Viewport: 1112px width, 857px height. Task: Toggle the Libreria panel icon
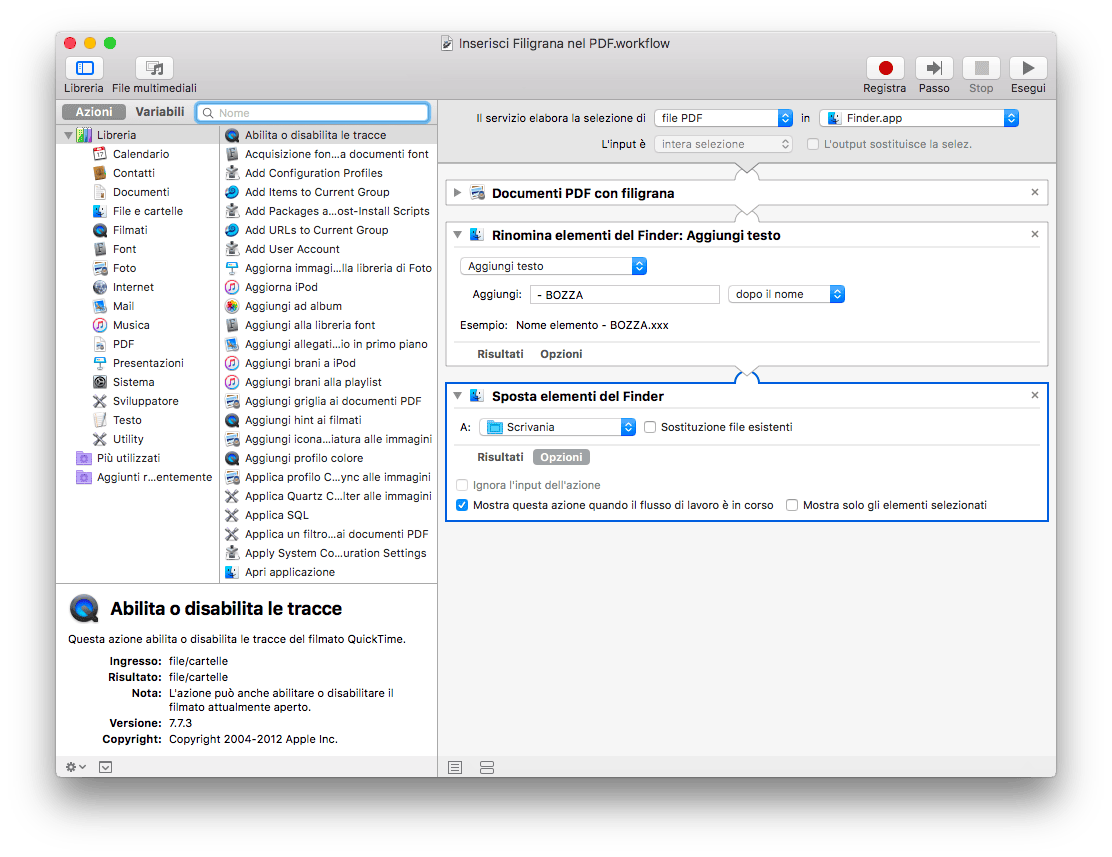[x=84, y=68]
